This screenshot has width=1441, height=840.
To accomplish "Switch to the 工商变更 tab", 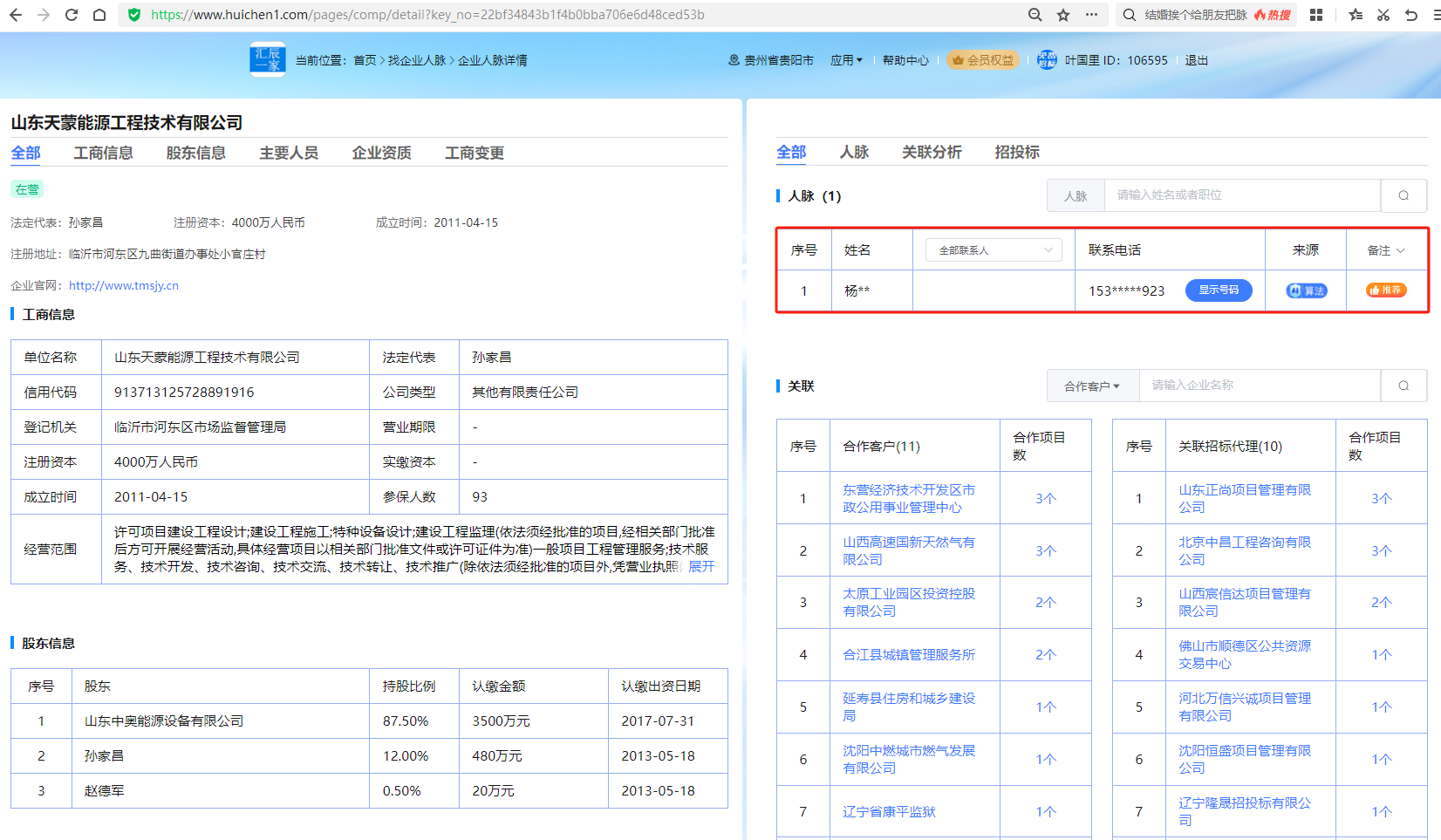I will pyautogui.click(x=475, y=153).
